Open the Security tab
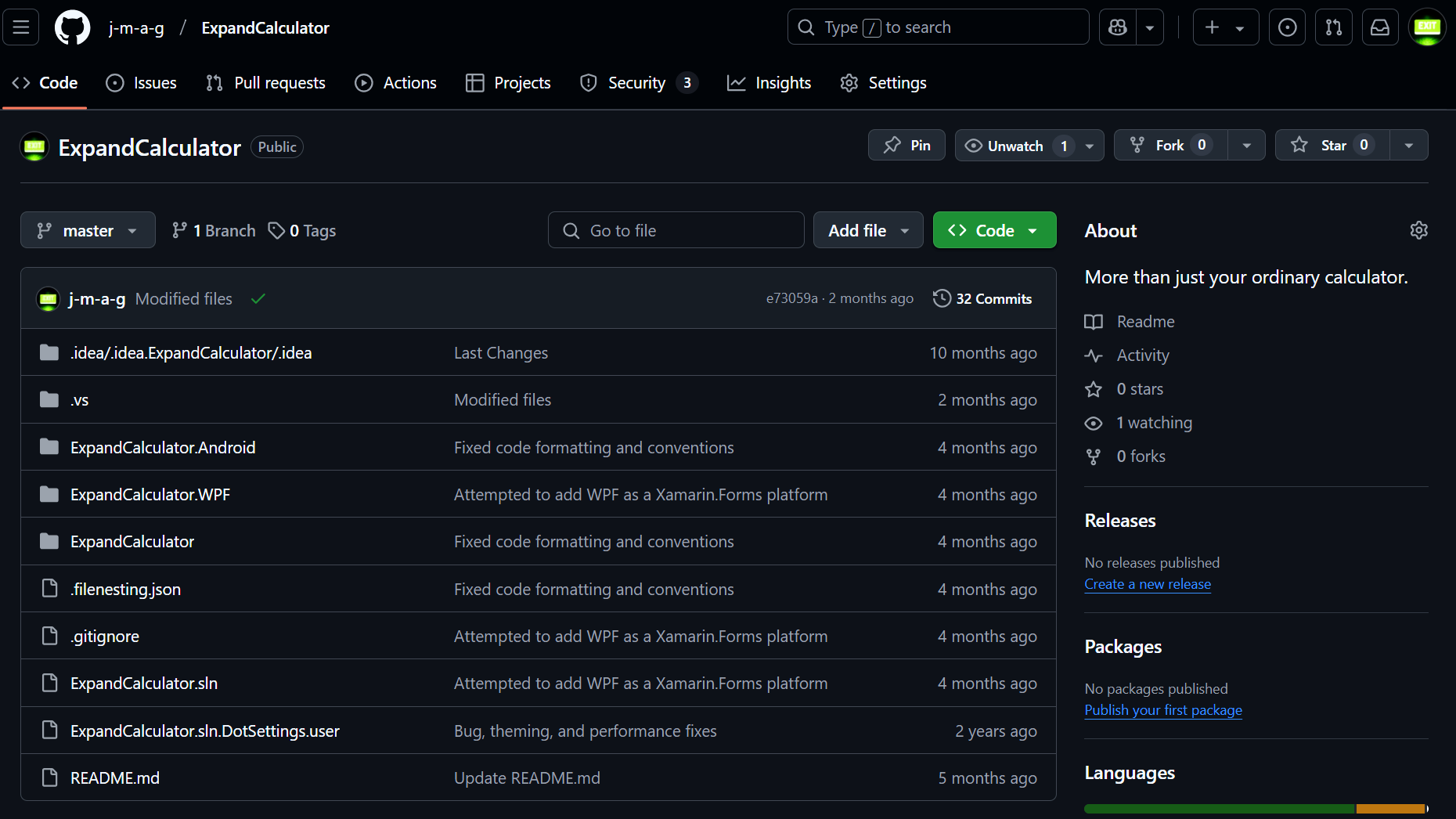The image size is (1456, 819). pyautogui.click(x=639, y=83)
